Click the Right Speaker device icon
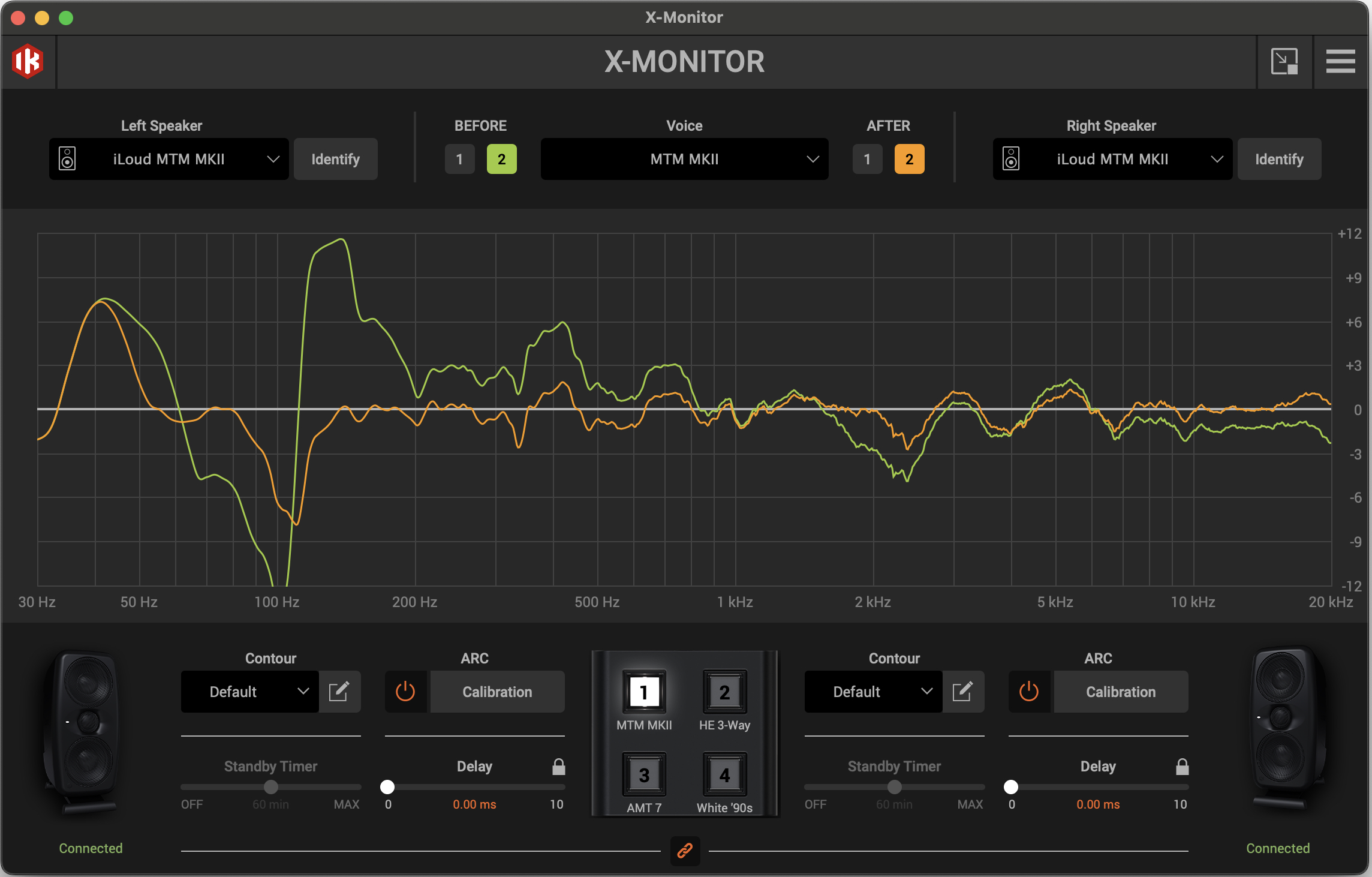This screenshot has width=1372, height=877. coord(1011,159)
